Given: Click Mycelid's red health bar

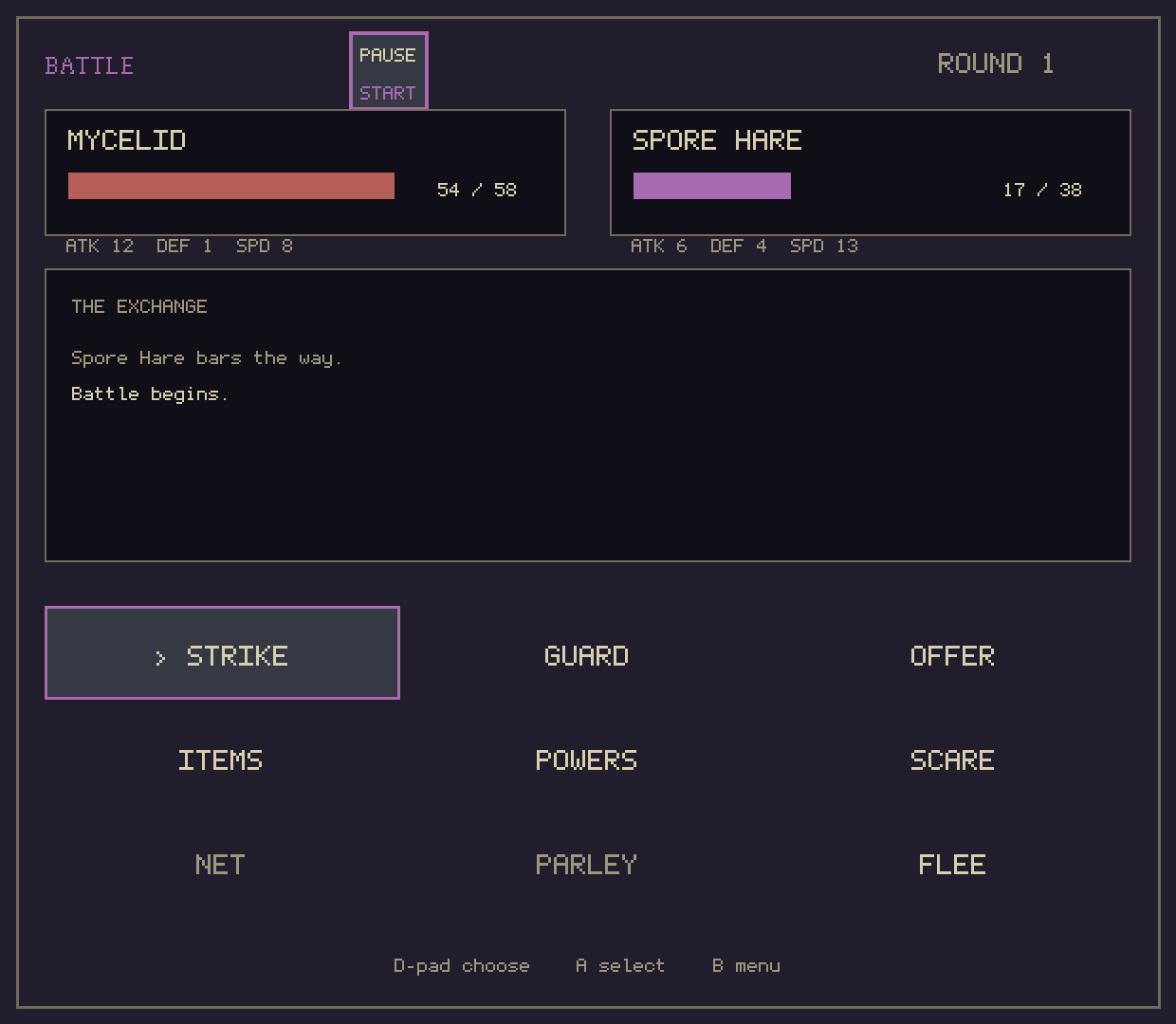Looking at the screenshot, I should click(231, 186).
